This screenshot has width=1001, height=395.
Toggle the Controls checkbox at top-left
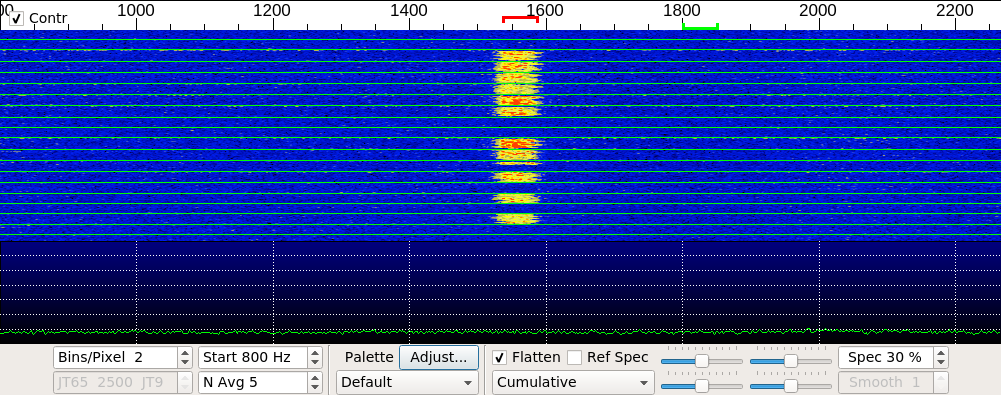[x=17, y=19]
